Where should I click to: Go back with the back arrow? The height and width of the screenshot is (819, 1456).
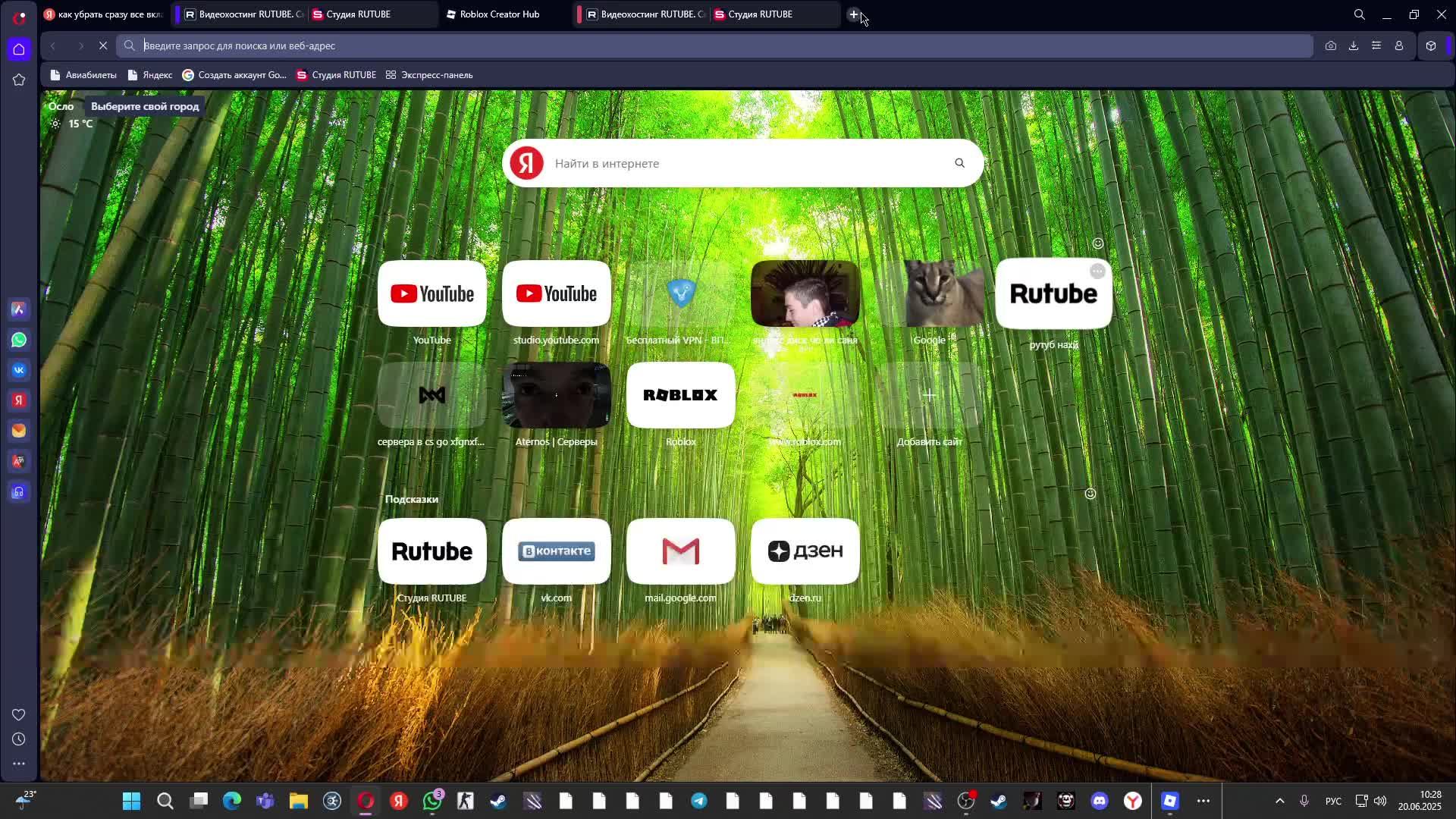[x=53, y=45]
